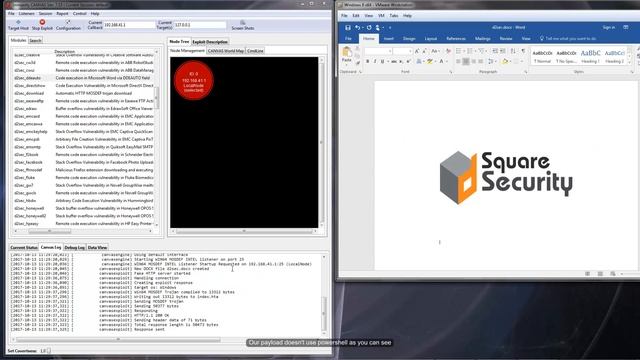Screen dimensions: 640x360
Task: Open the font name dropdown
Action: (x=390, y=51)
